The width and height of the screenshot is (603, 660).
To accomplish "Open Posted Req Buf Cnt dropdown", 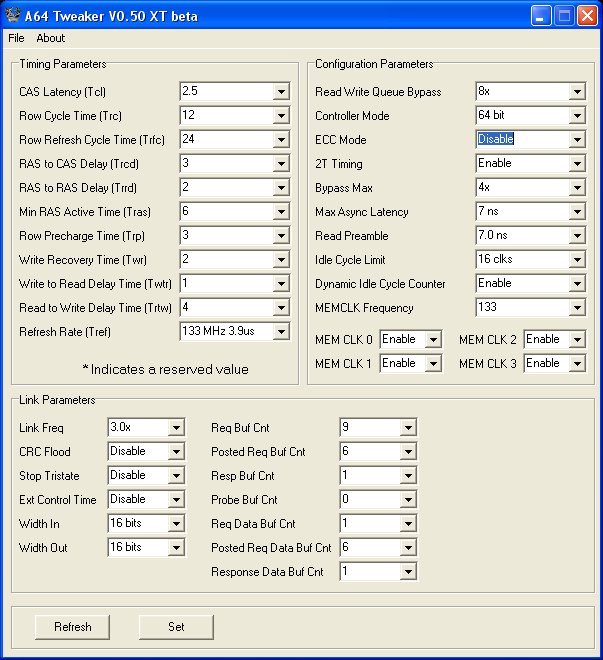I will point(408,452).
